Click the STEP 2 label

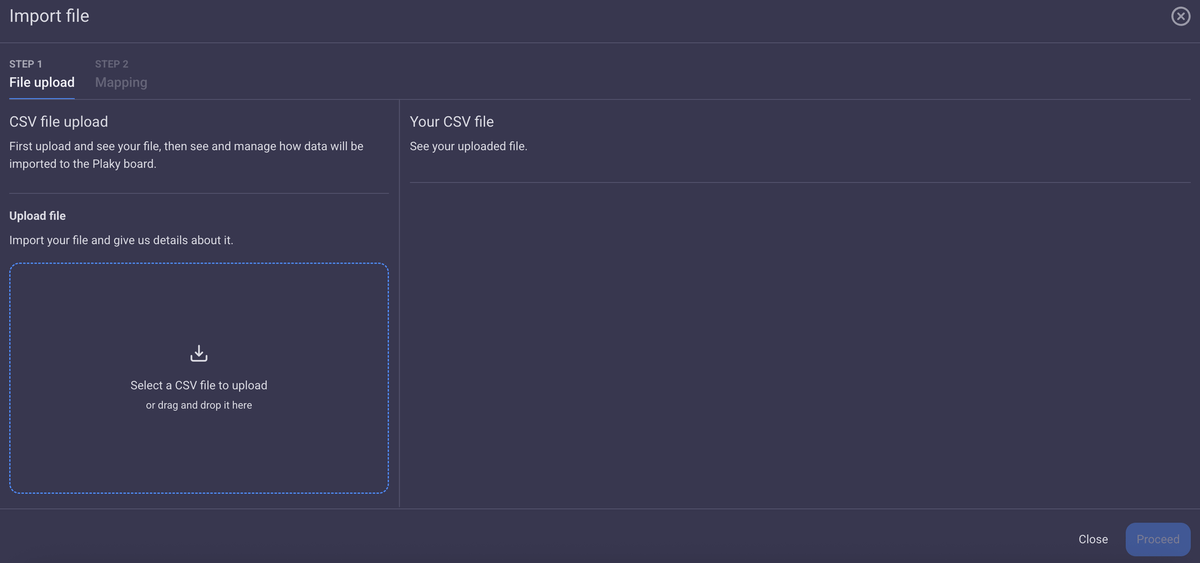(x=112, y=64)
